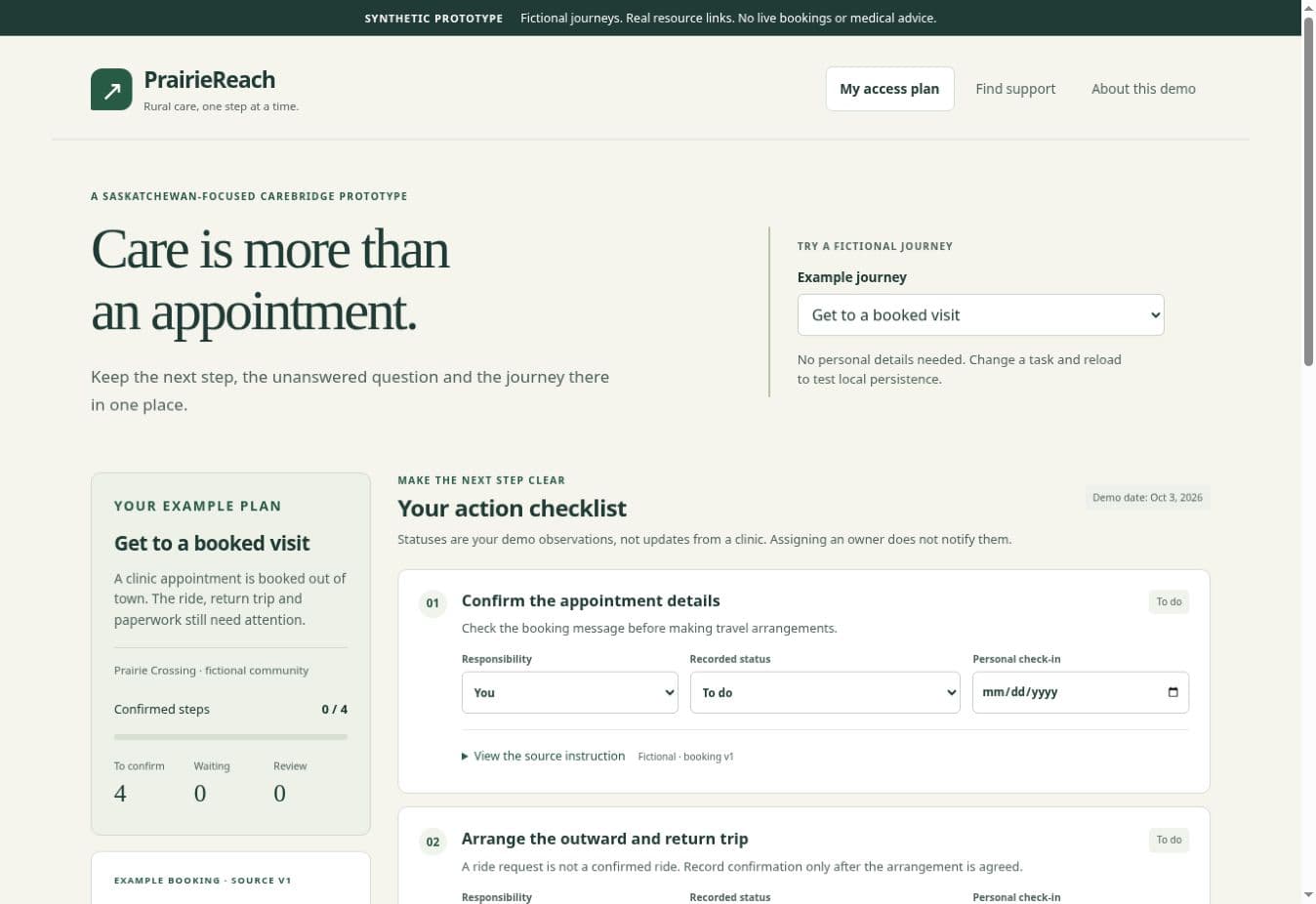Click the scrollbar down arrow
Image resolution: width=1316 pixels, height=904 pixels.
coord(1308,895)
